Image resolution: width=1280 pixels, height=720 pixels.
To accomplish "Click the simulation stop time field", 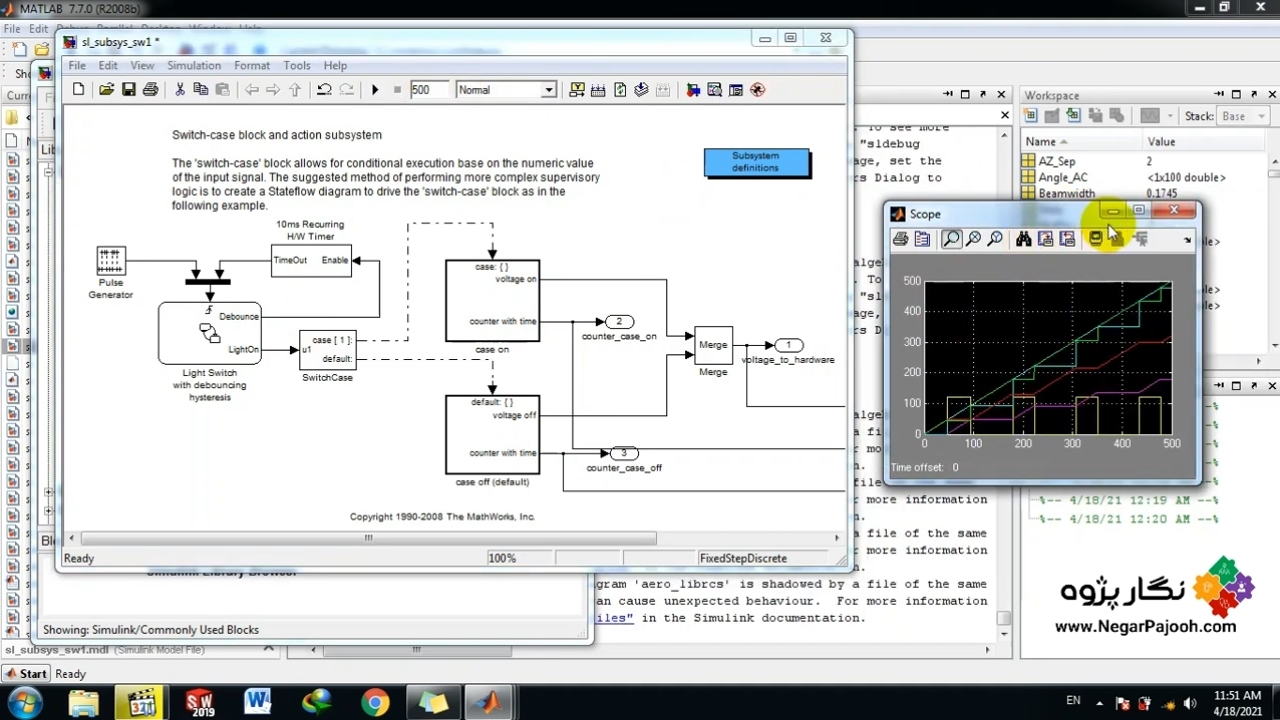I will tap(428, 90).
